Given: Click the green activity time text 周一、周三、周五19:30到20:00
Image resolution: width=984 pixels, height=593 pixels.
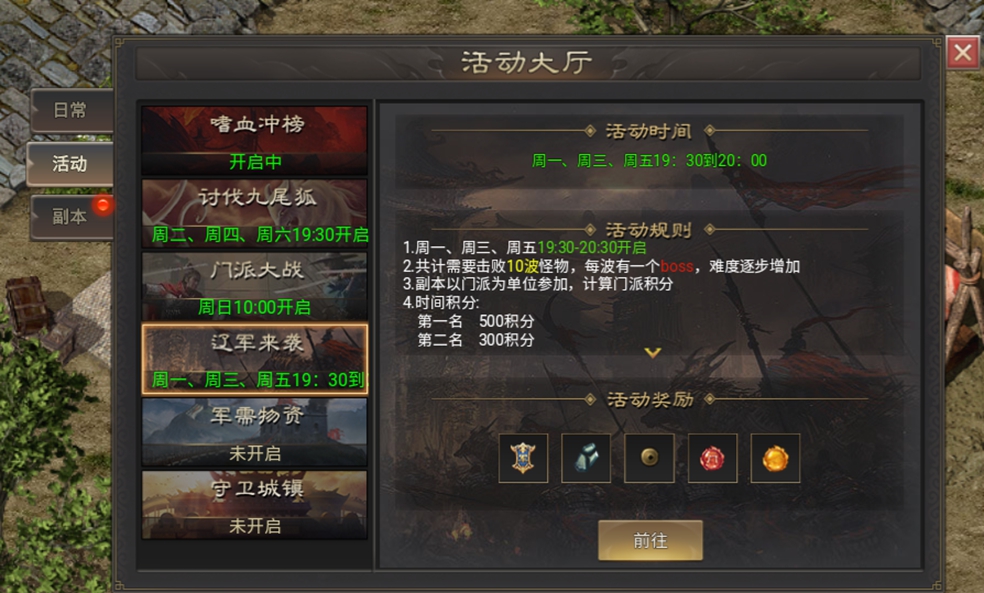Looking at the screenshot, I should coord(650,161).
